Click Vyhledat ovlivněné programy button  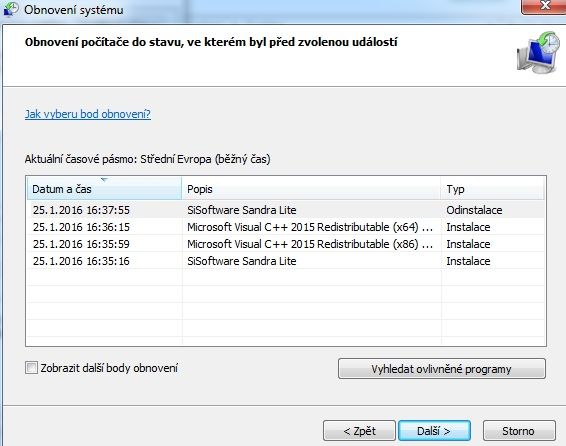click(441, 369)
